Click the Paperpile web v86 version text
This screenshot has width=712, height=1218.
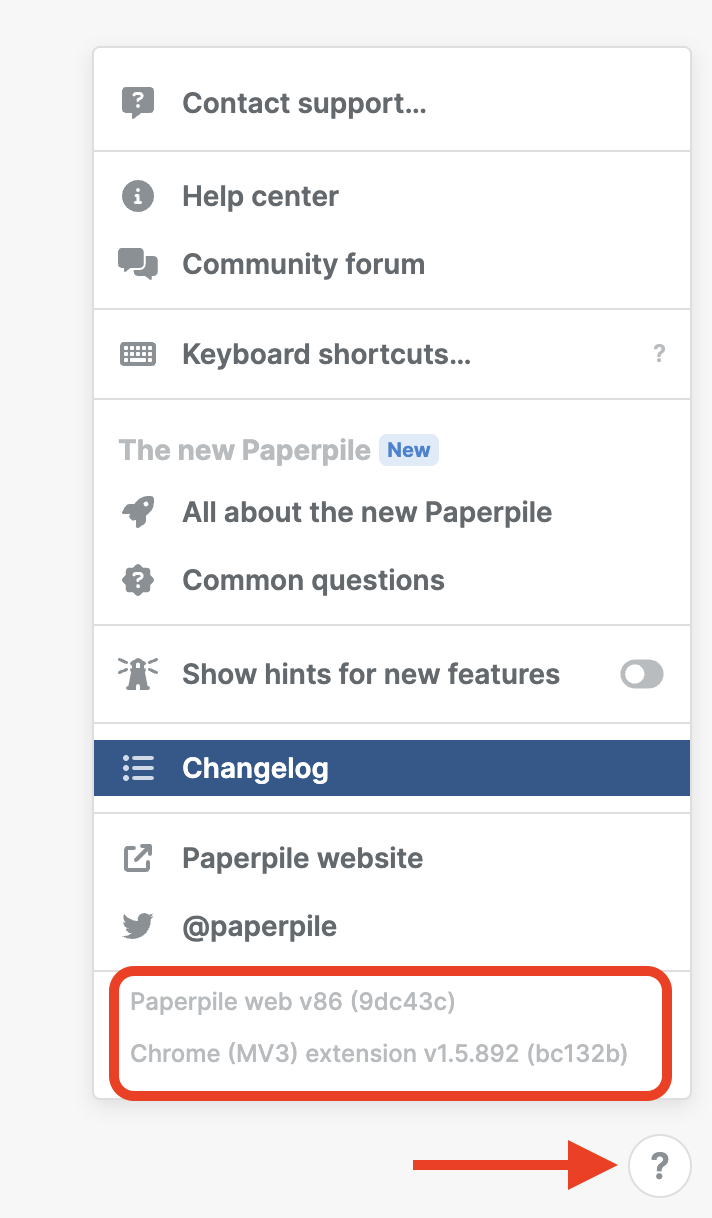[293, 1001]
